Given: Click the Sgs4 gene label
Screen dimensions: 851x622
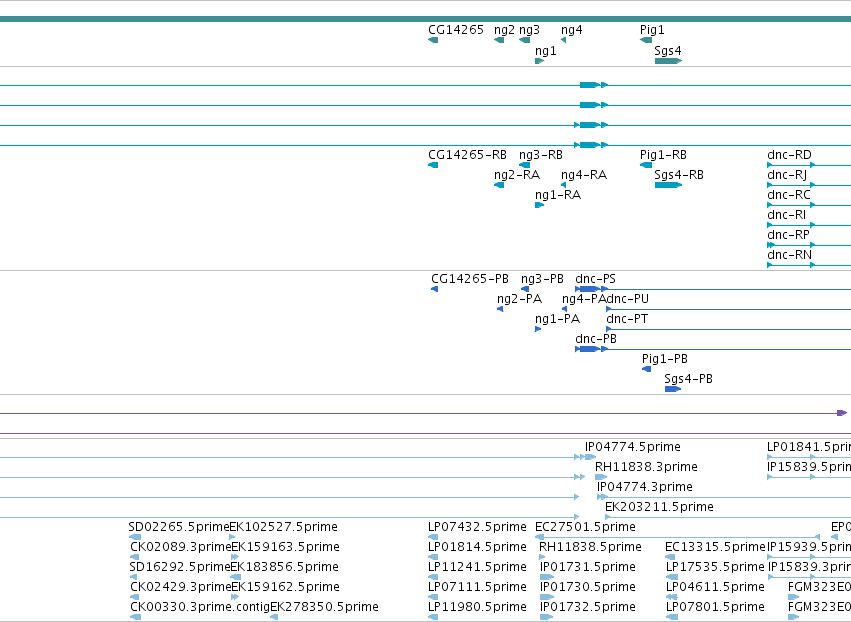Looking at the screenshot, I should (x=668, y=51).
